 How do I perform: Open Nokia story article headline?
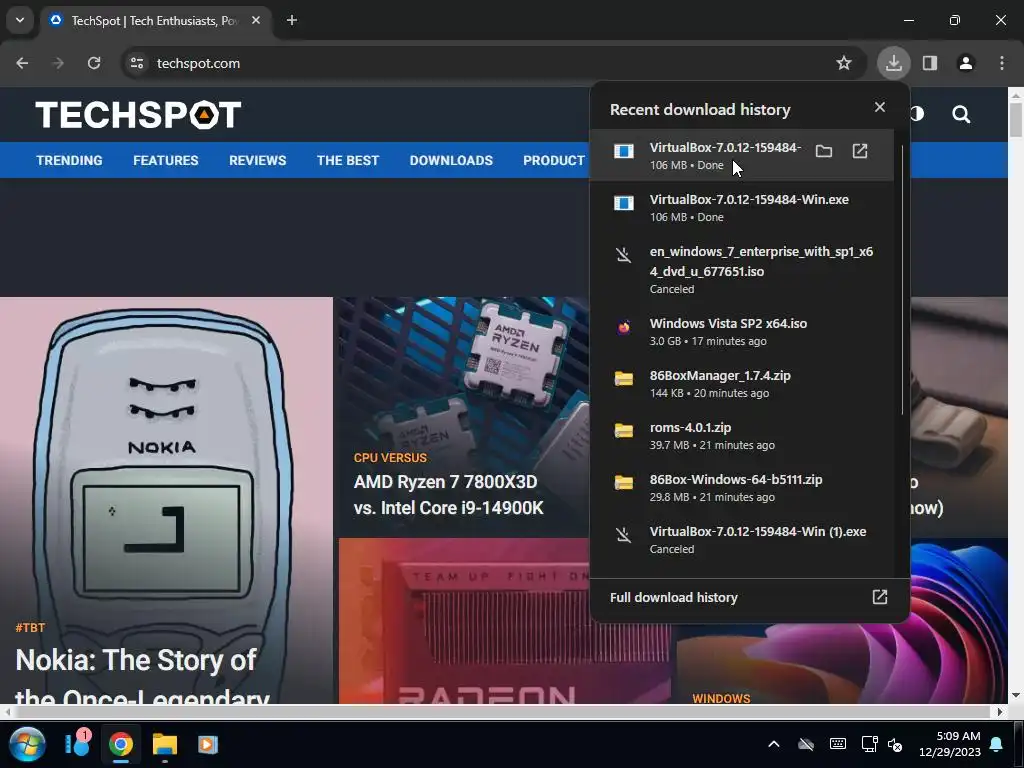point(142,677)
